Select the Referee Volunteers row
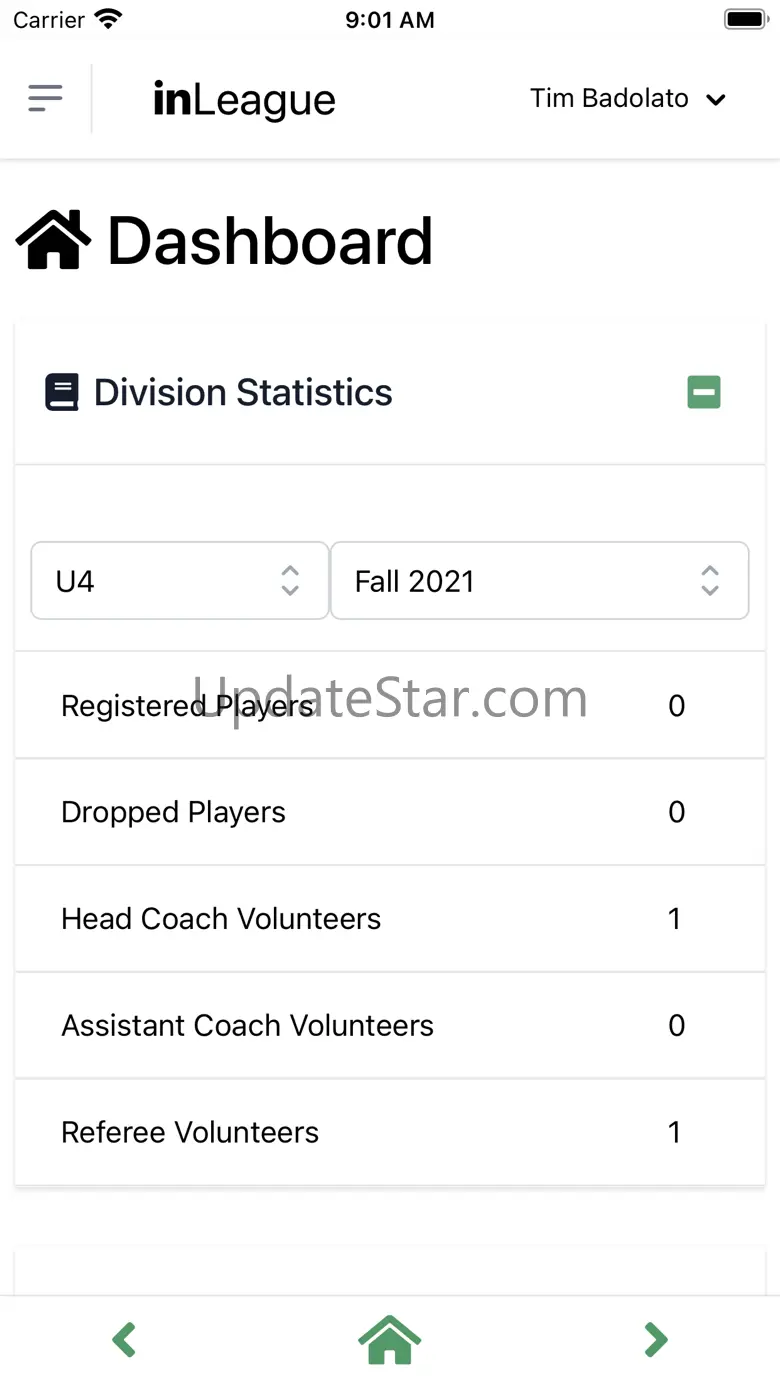The image size is (780, 1387). point(390,1132)
